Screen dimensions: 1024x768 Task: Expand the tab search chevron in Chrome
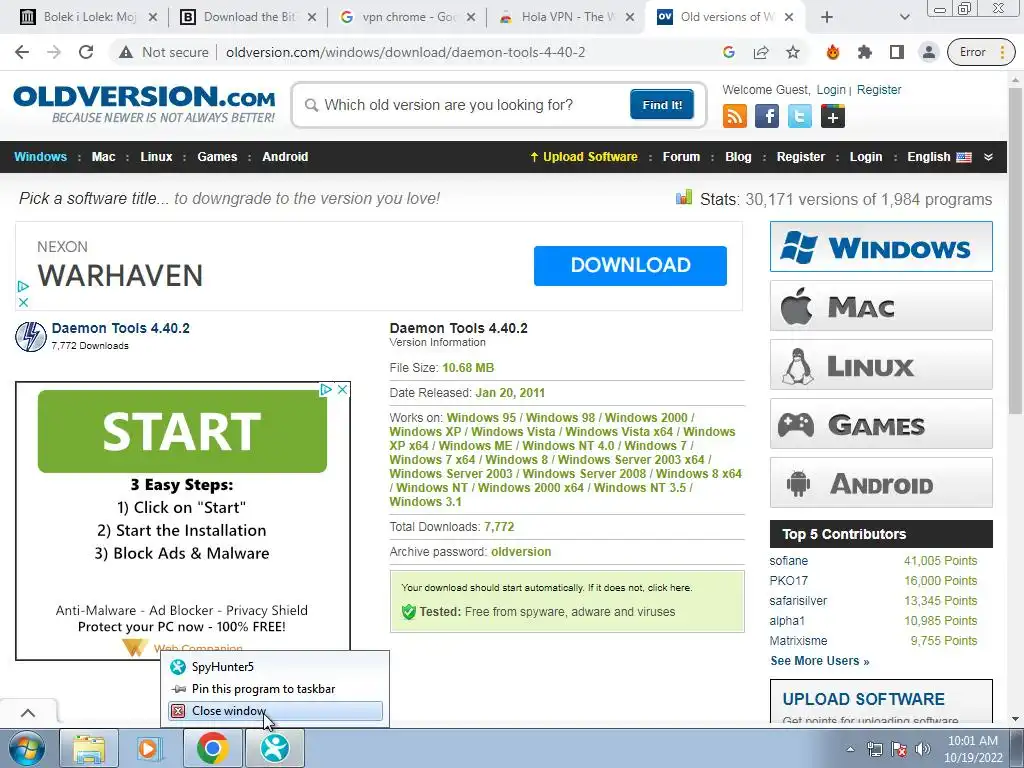[904, 17]
